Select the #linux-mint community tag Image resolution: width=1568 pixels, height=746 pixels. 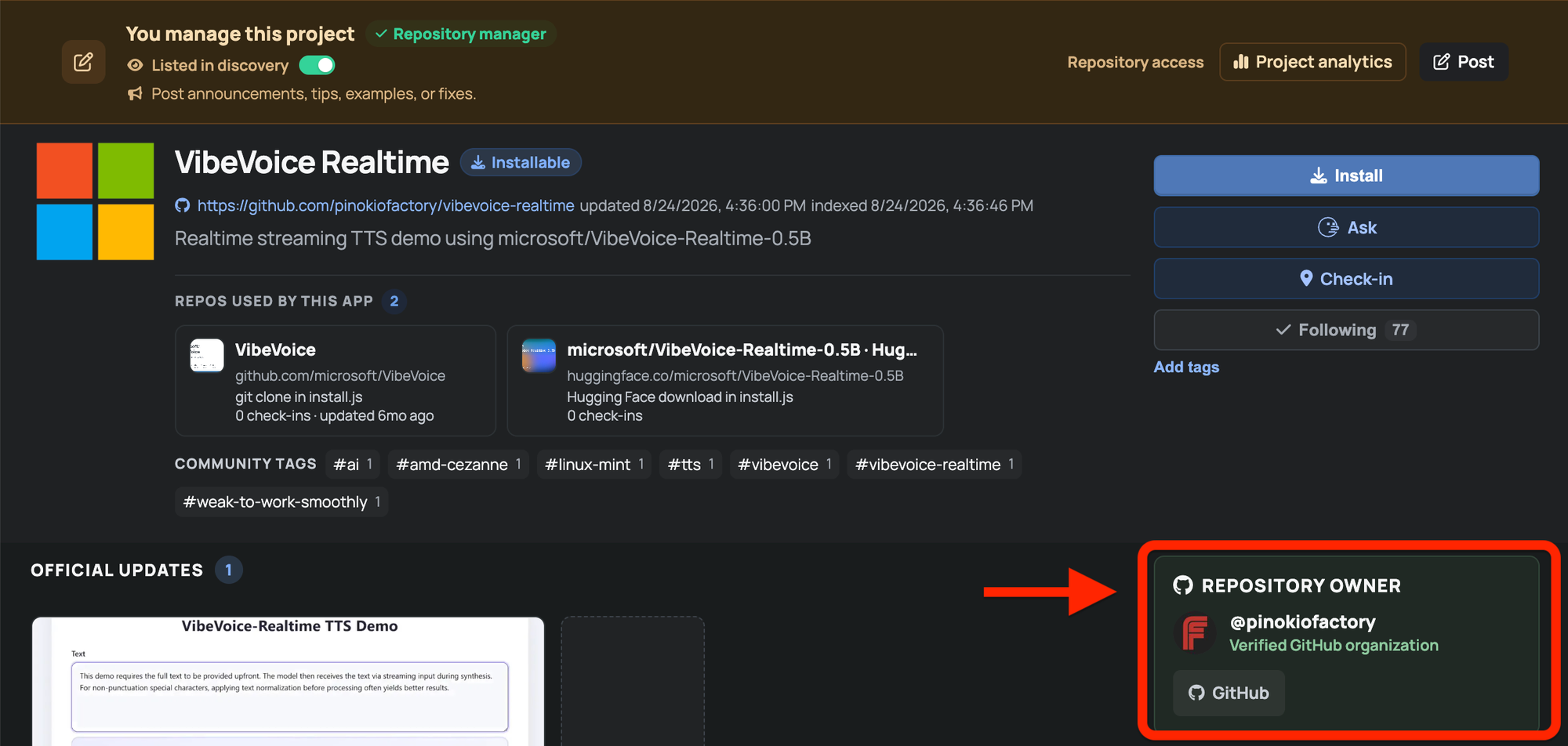pos(594,465)
